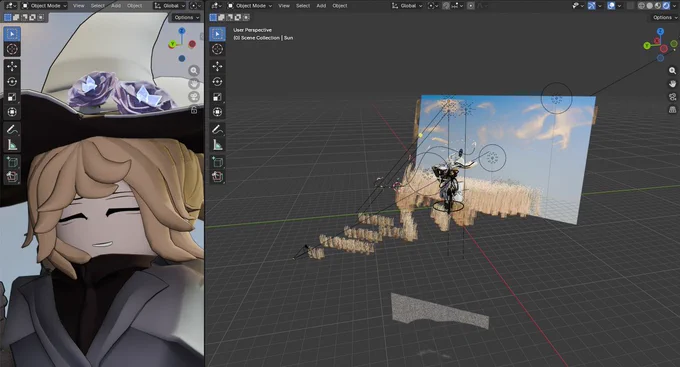
Task: Toggle camera view icon in left viewport
Action: coord(194,97)
